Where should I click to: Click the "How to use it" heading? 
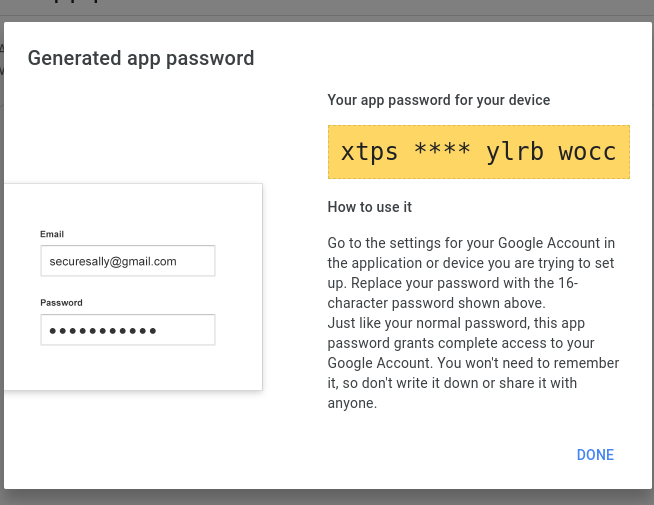tap(370, 207)
